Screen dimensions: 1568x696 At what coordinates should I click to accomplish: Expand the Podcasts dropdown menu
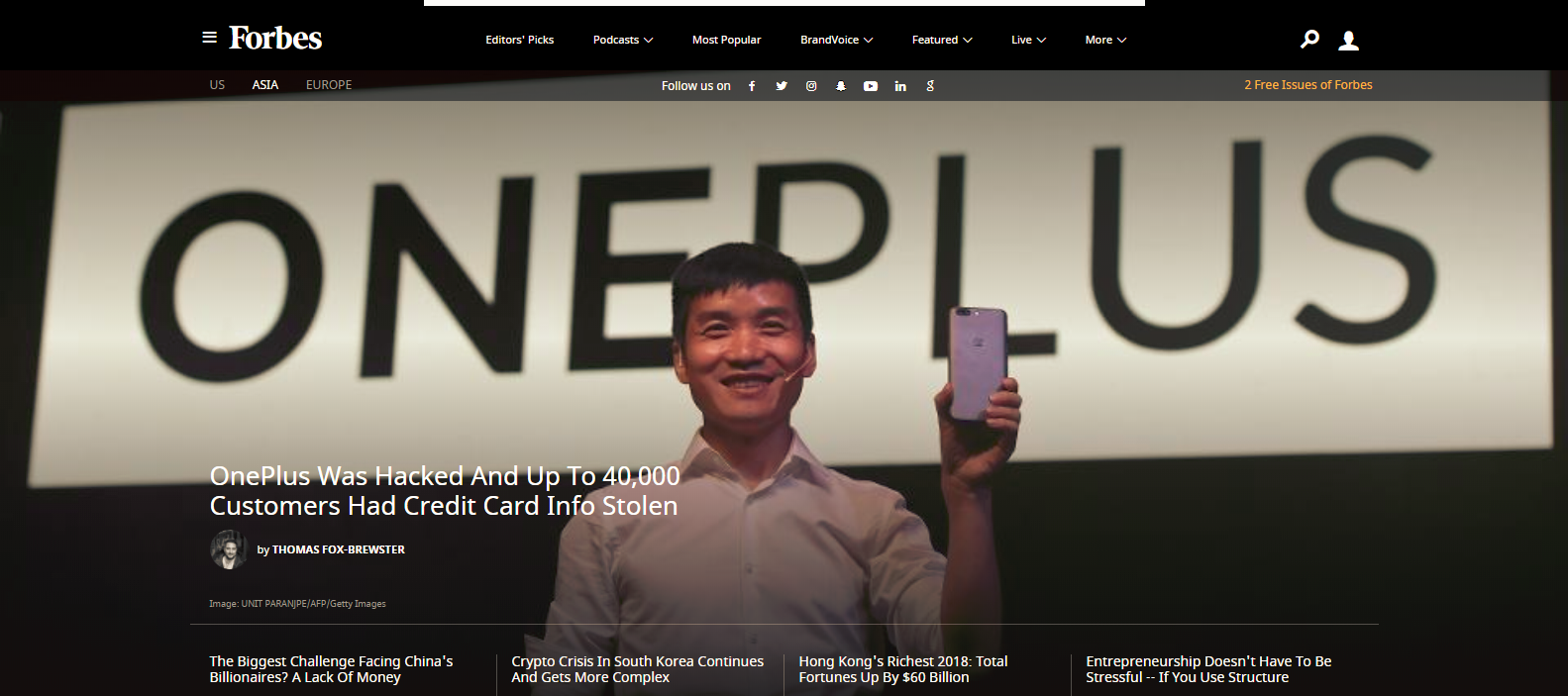coord(623,40)
